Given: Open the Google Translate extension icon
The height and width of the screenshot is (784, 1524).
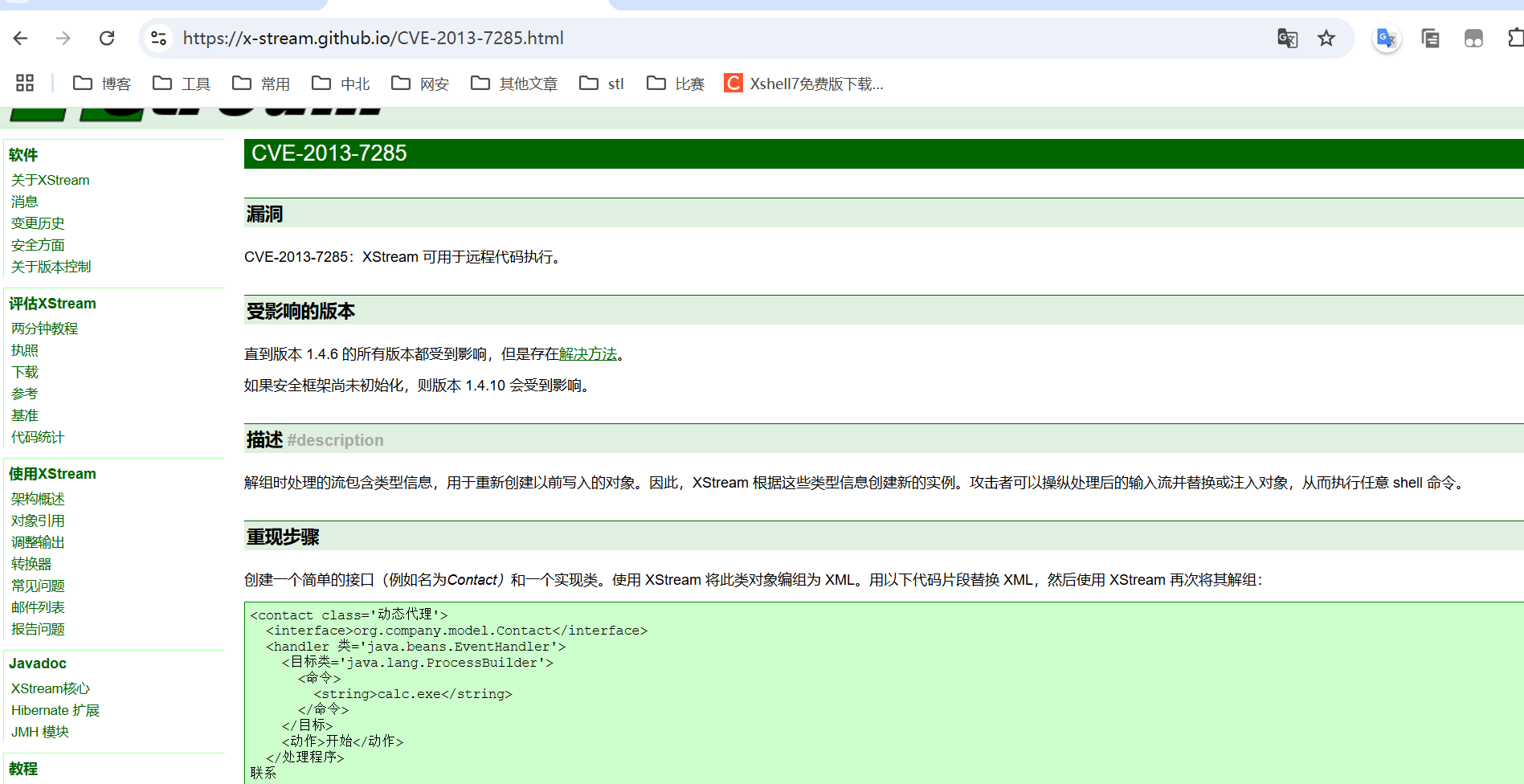Looking at the screenshot, I should (1387, 38).
